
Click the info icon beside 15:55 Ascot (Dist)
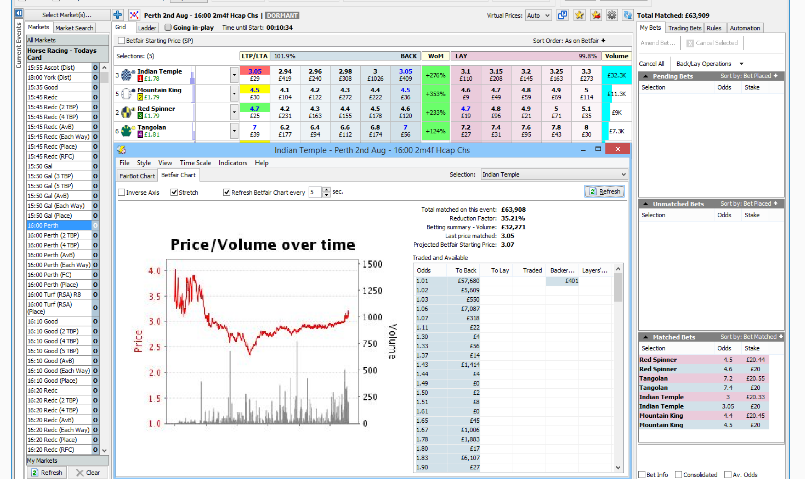point(95,67)
